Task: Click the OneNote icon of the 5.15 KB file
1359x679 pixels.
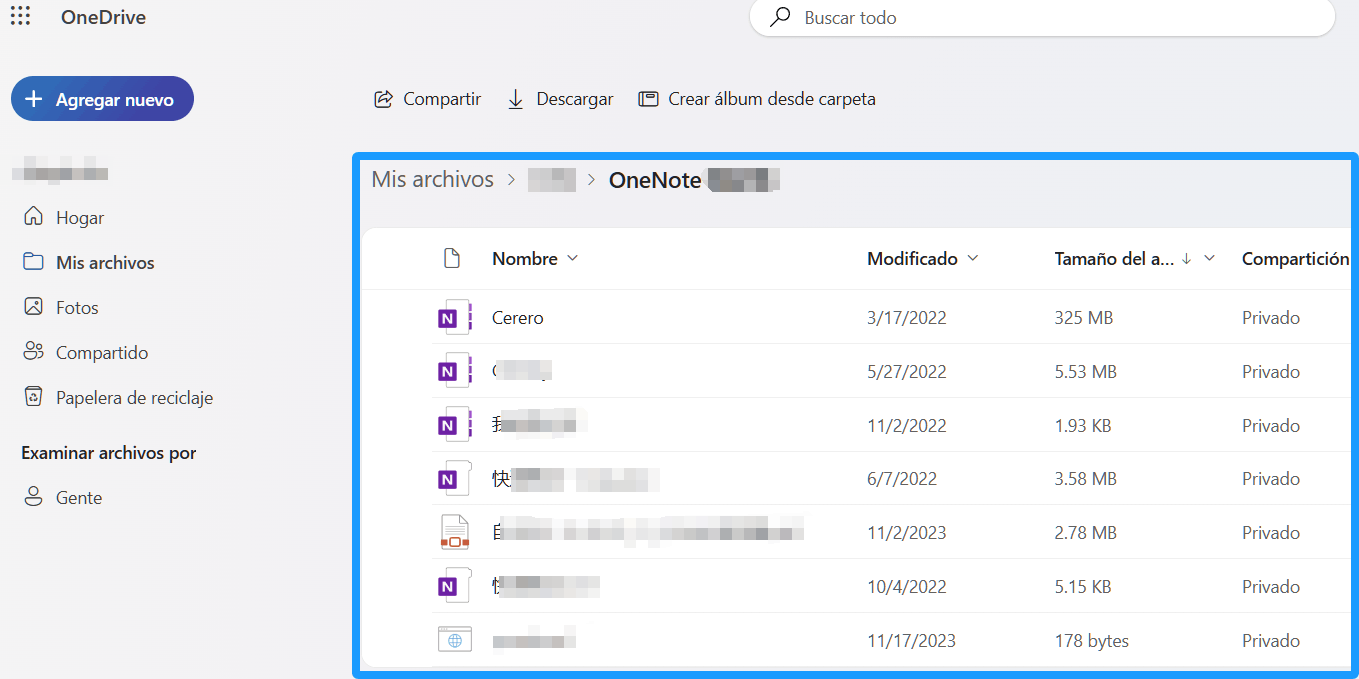Action: [x=454, y=586]
